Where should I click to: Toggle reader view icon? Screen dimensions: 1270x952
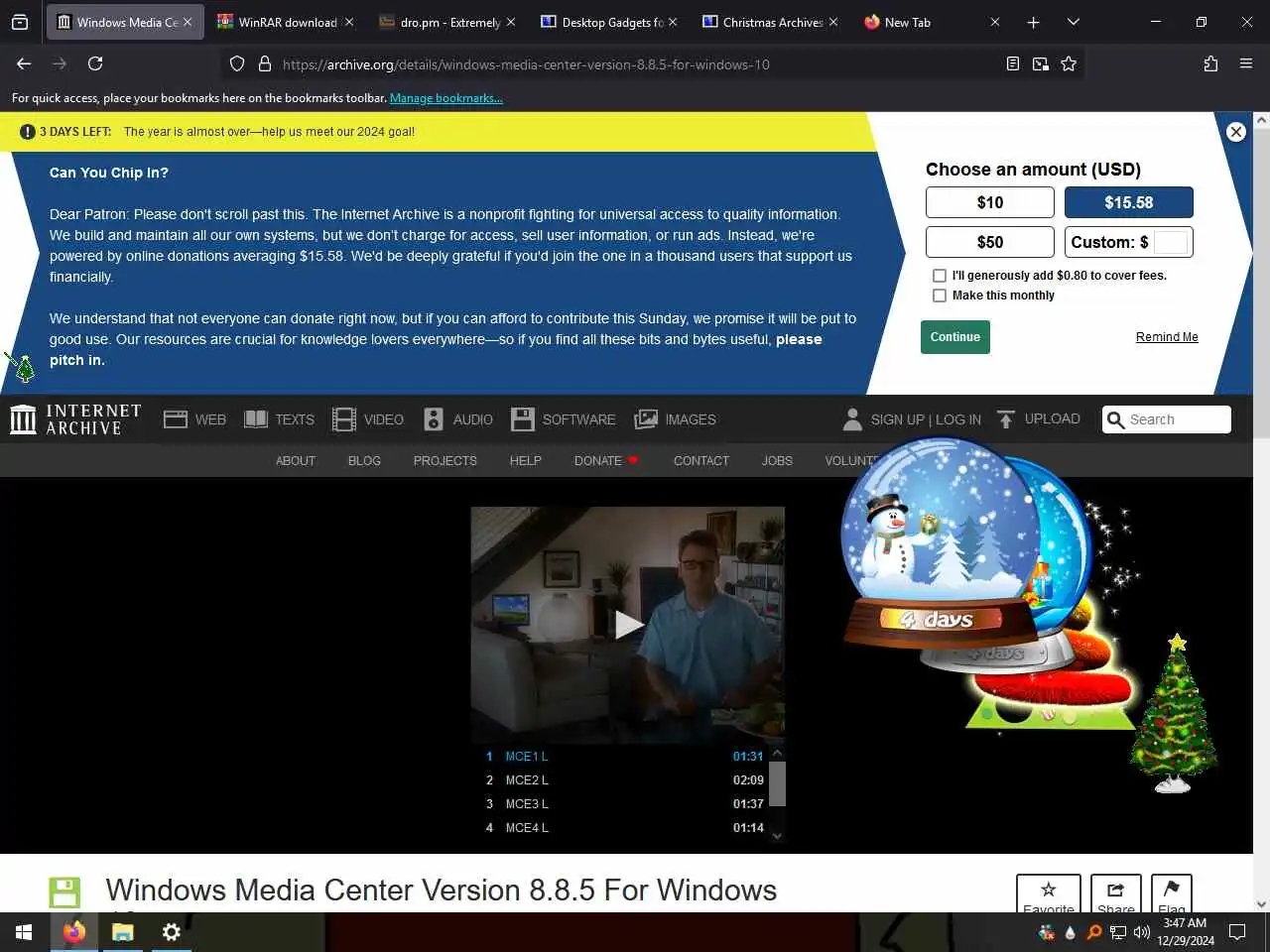tap(1012, 63)
